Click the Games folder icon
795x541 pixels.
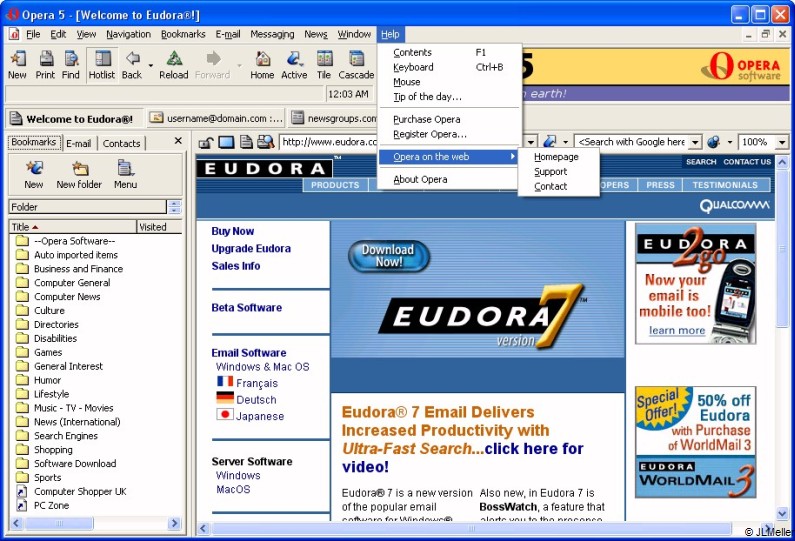point(22,352)
